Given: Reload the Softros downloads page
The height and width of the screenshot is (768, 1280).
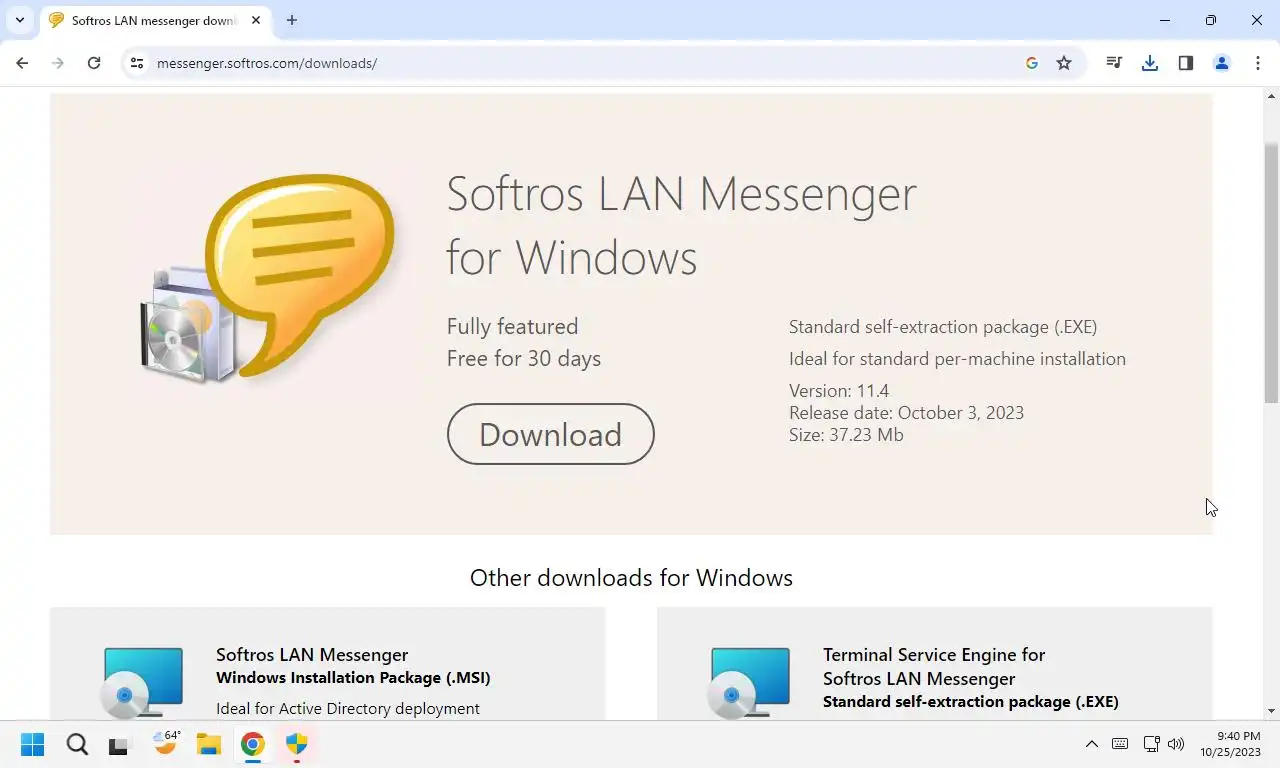Looking at the screenshot, I should [94, 63].
